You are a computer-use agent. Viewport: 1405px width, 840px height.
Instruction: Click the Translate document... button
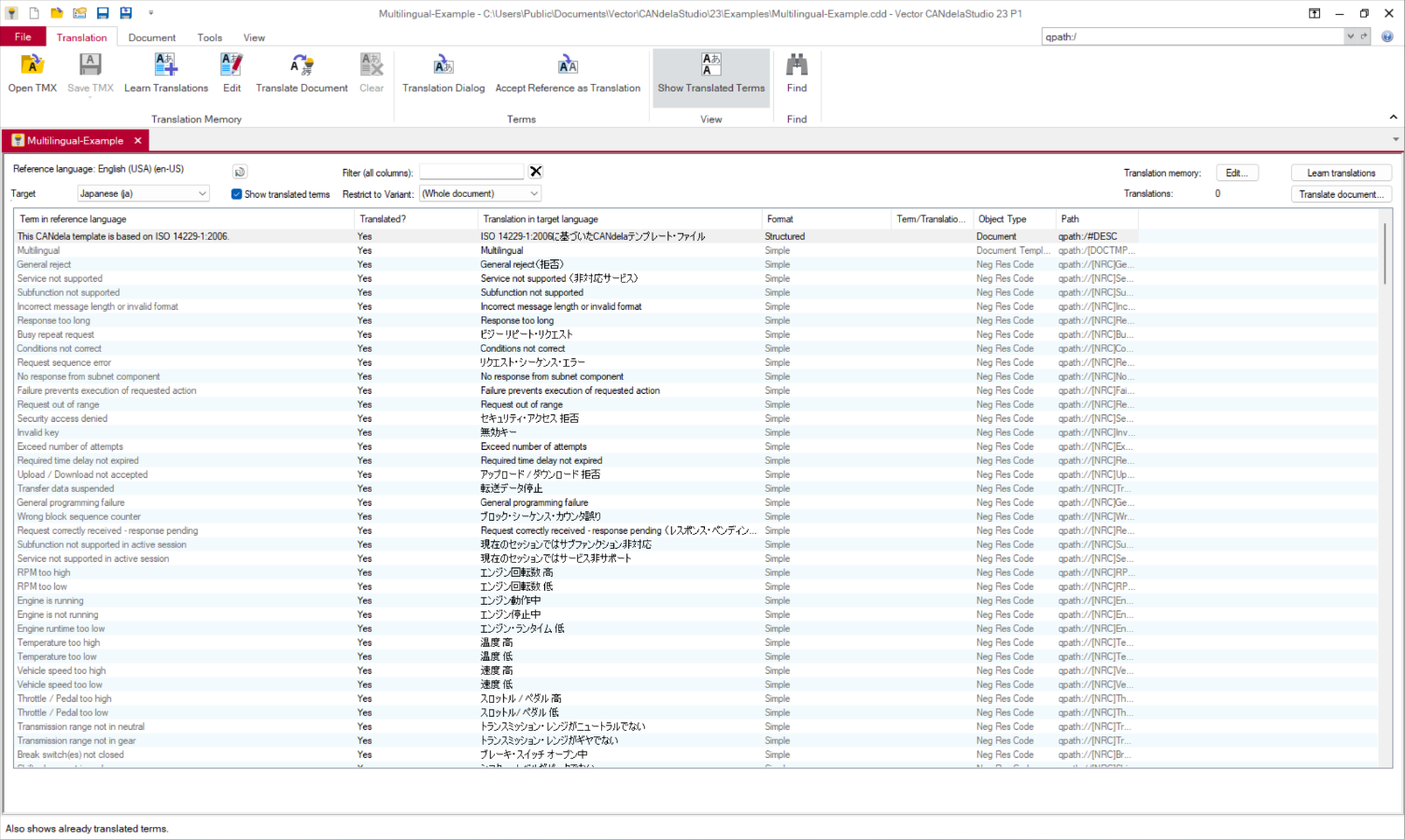tap(1341, 194)
